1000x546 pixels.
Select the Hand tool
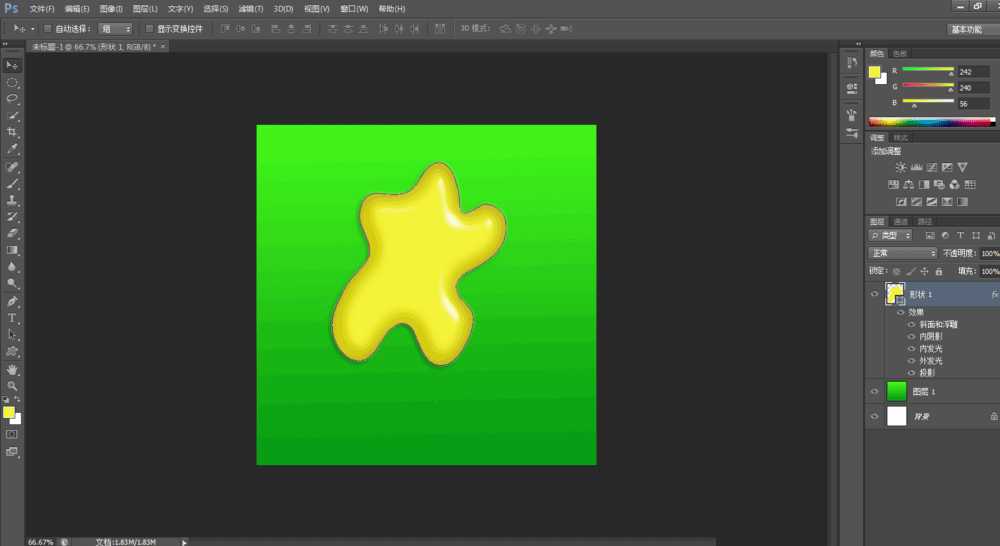(x=12, y=370)
